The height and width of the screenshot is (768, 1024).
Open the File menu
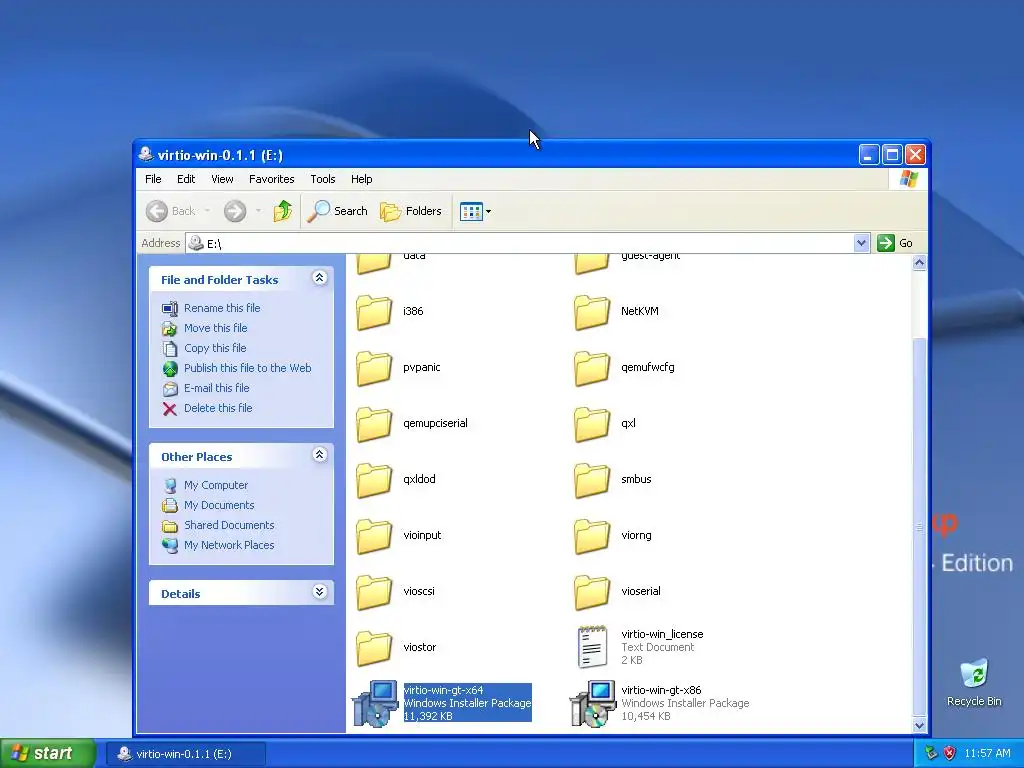(x=153, y=179)
